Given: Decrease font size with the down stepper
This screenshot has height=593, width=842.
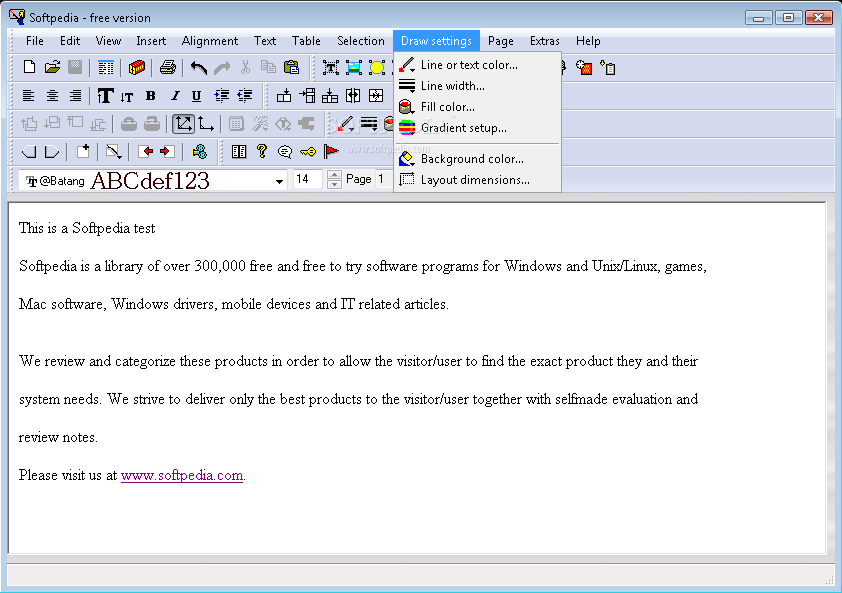Looking at the screenshot, I should point(334,184).
